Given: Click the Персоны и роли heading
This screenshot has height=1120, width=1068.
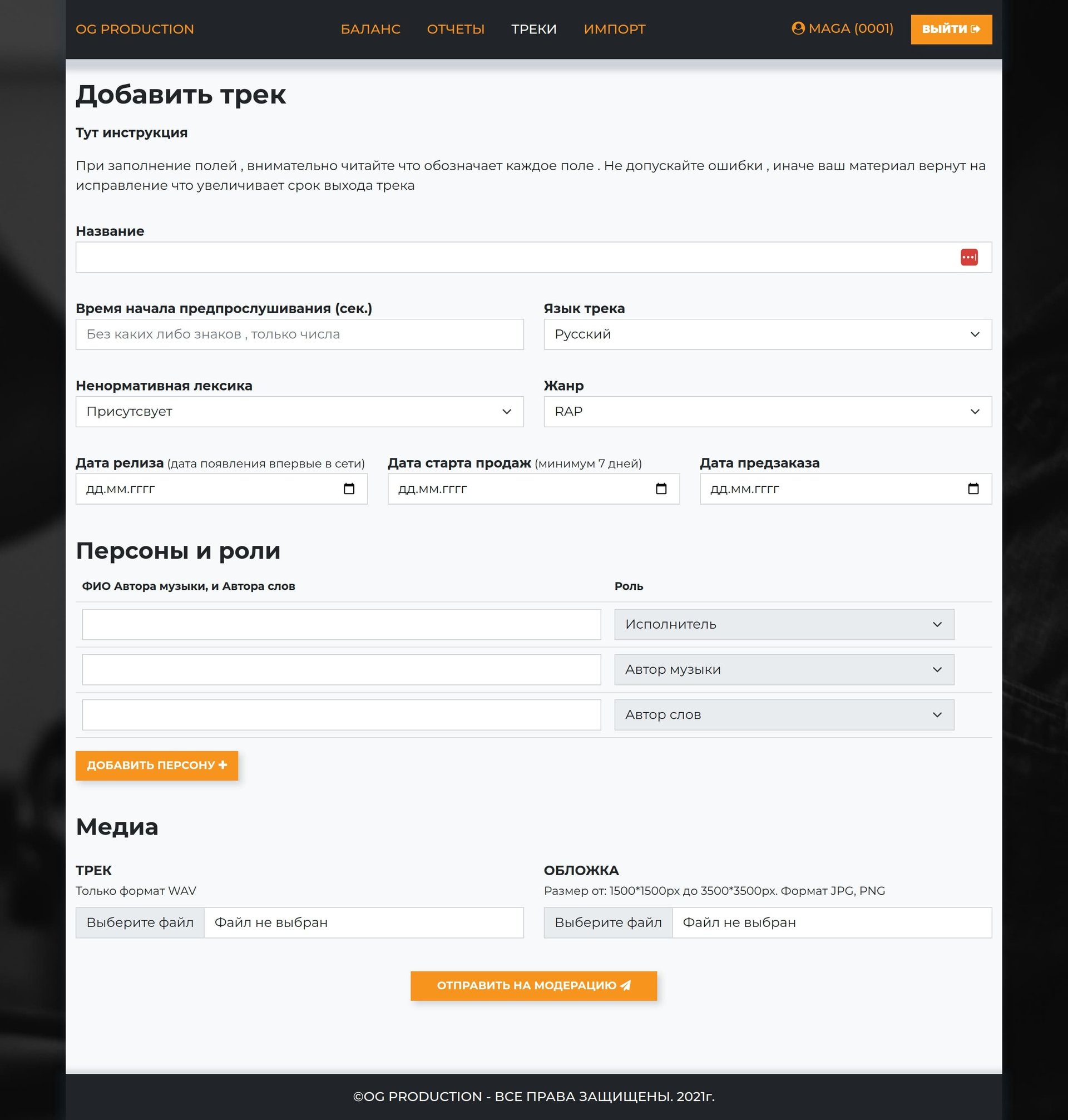Looking at the screenshot, I should point(178,551).
